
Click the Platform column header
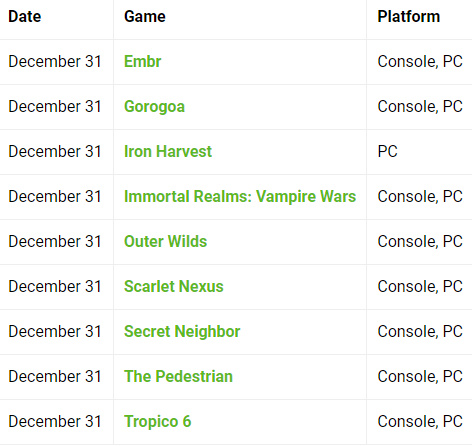pos(409,17)
